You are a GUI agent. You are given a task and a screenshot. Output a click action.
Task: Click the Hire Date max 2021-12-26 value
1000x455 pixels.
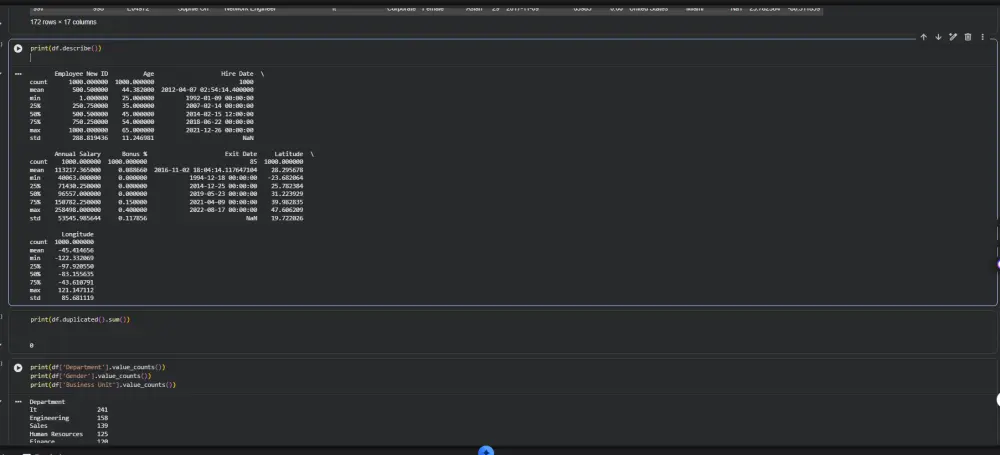pos(219,130)
